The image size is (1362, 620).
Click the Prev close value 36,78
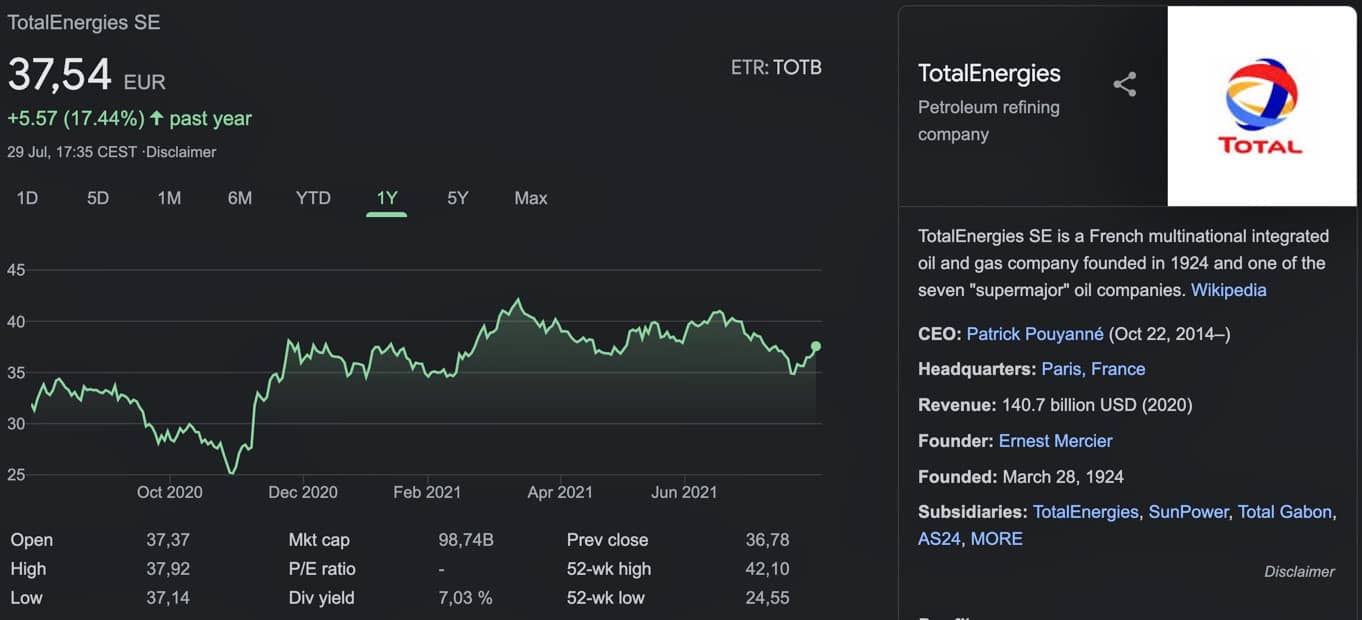click(x=767, y=540)
